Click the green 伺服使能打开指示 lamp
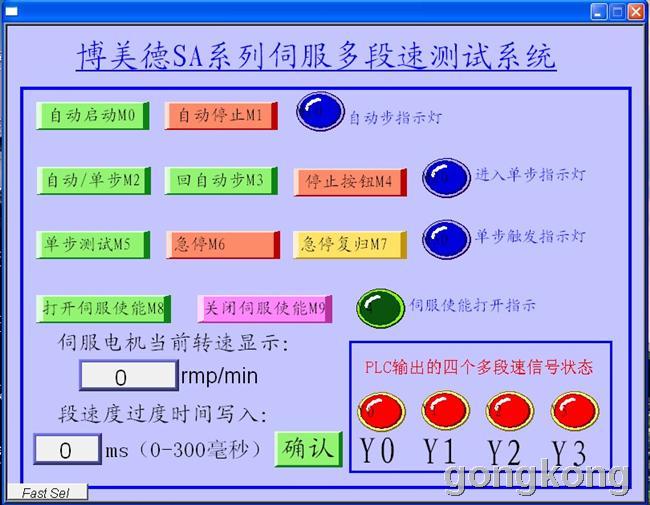 [381, 308]
